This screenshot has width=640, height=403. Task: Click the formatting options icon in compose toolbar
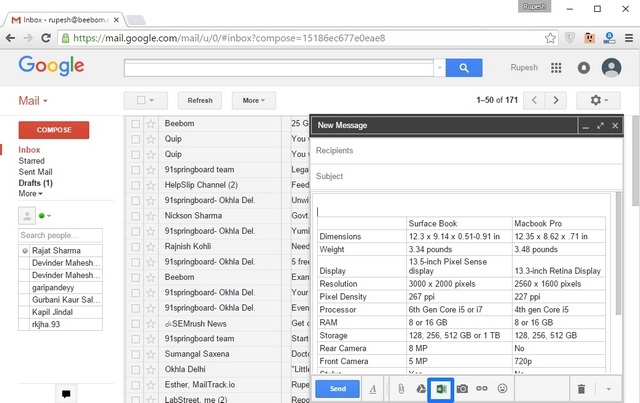click(373, 389)
